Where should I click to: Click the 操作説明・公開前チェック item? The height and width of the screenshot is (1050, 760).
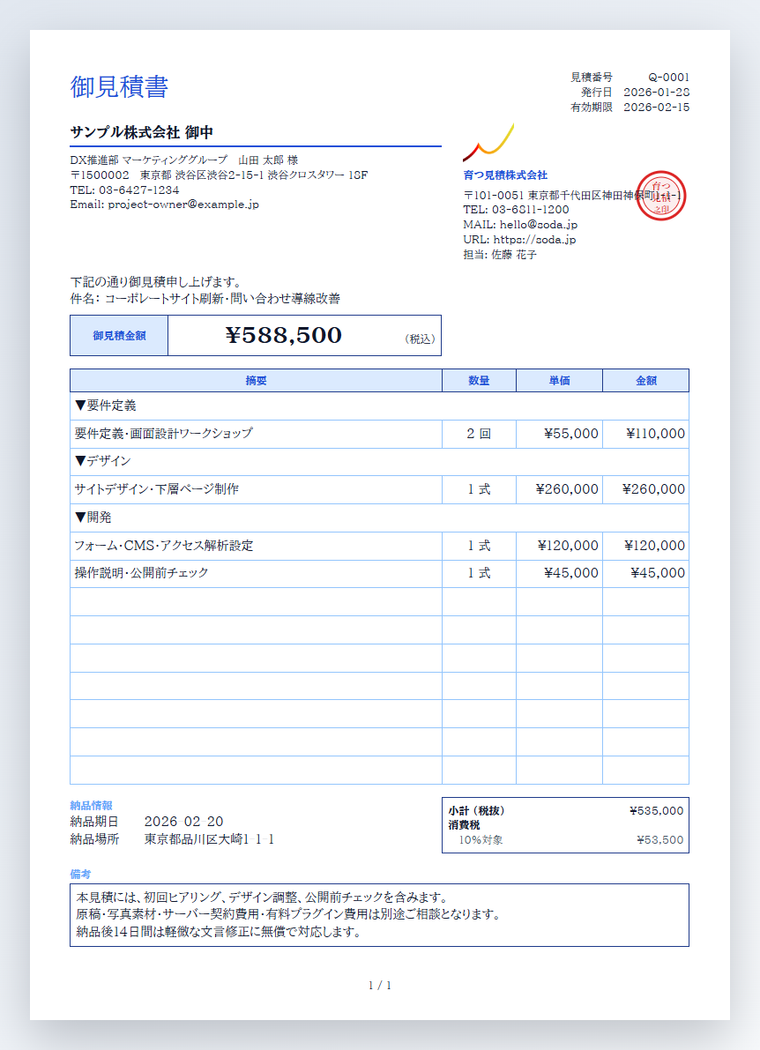[141, 573]
